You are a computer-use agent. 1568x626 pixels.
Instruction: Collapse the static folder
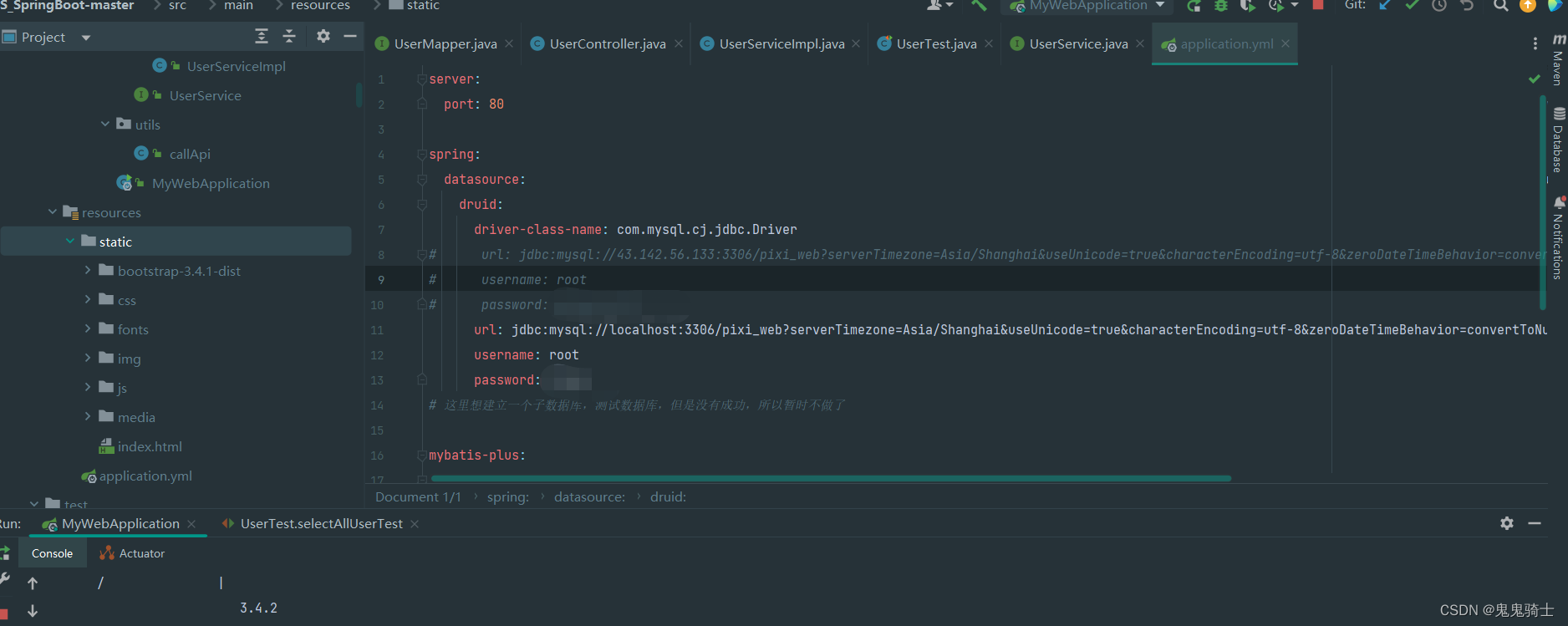(70, 241)
